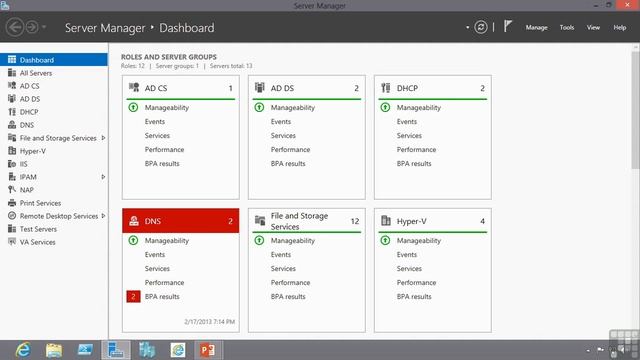Open Services in the AD DS tile
The image size is (640, 360).
coord(283,136)
